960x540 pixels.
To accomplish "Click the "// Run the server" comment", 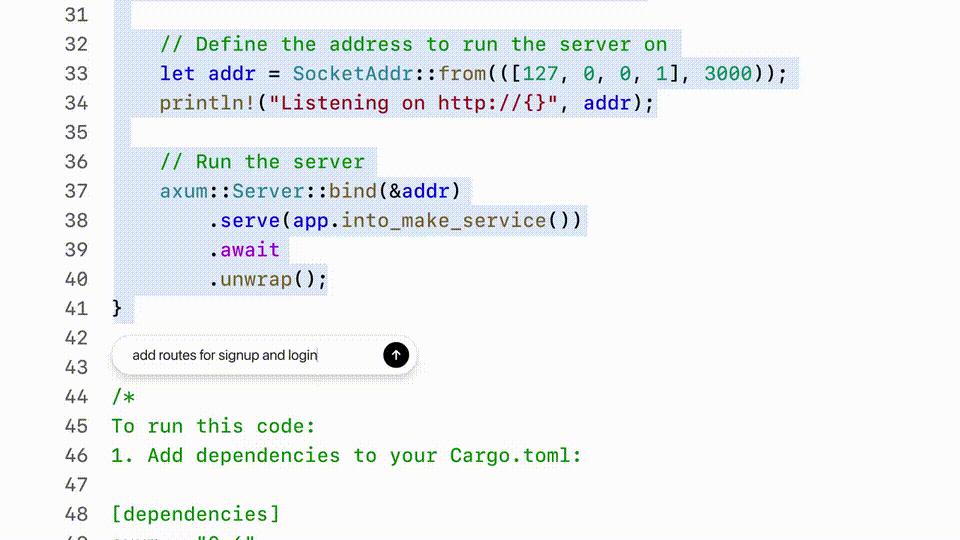I will (262, 161).
